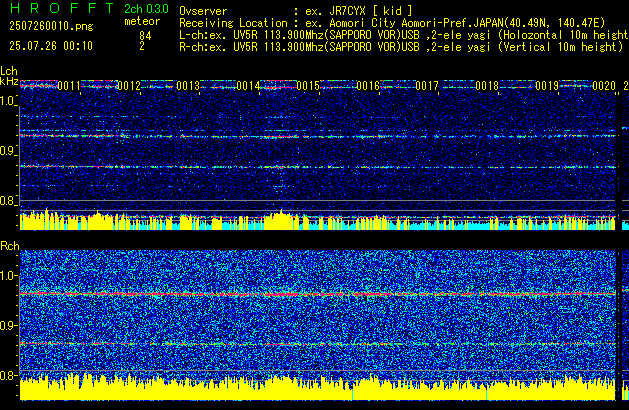
Task: Click the Rch yellow signal level graph
Action: [x=318, y=387]
